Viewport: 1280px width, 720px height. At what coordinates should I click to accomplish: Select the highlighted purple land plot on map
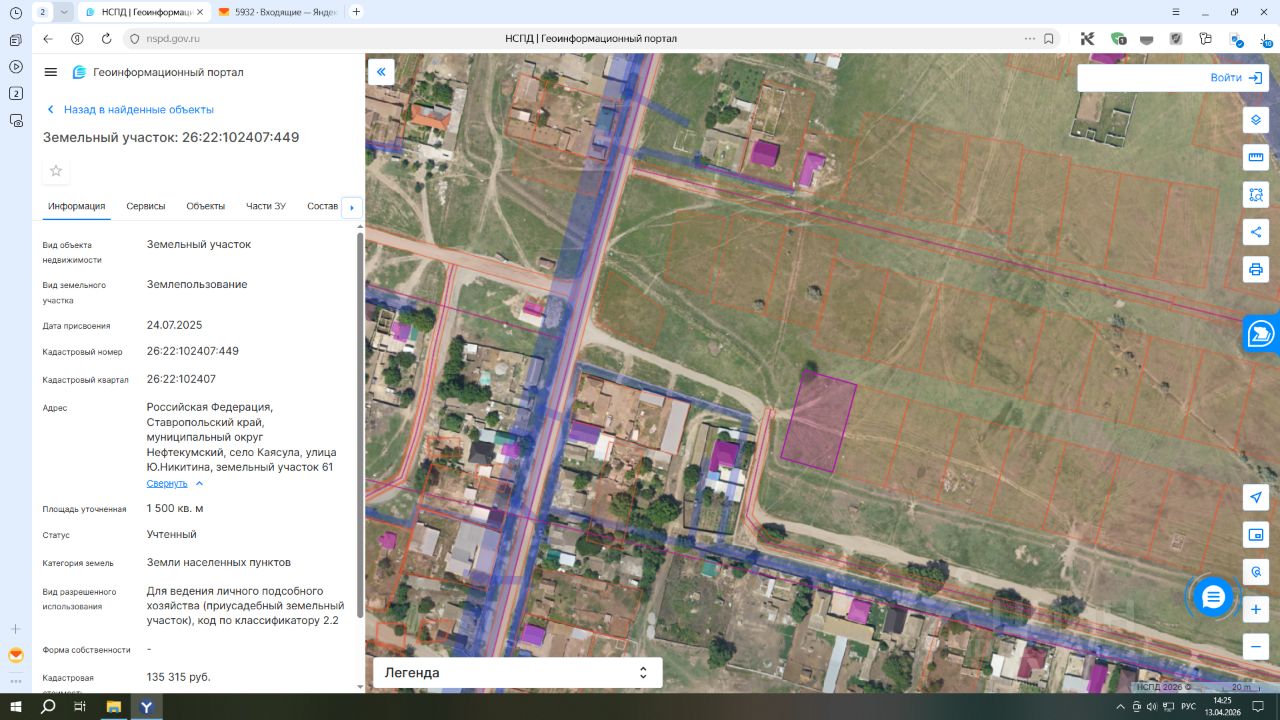(819, 421)
